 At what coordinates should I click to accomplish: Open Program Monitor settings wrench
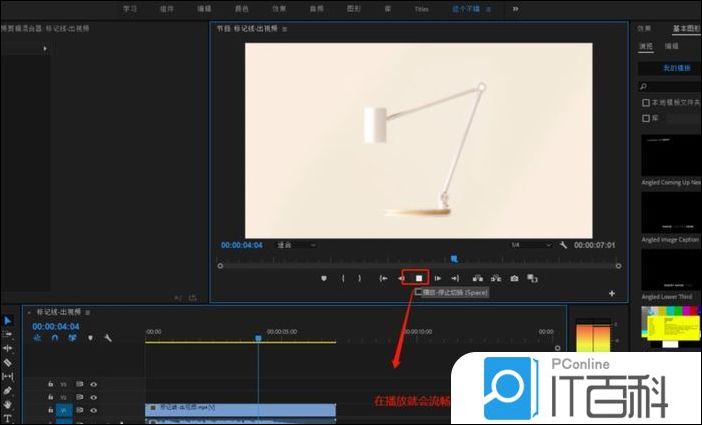point(564,245)
